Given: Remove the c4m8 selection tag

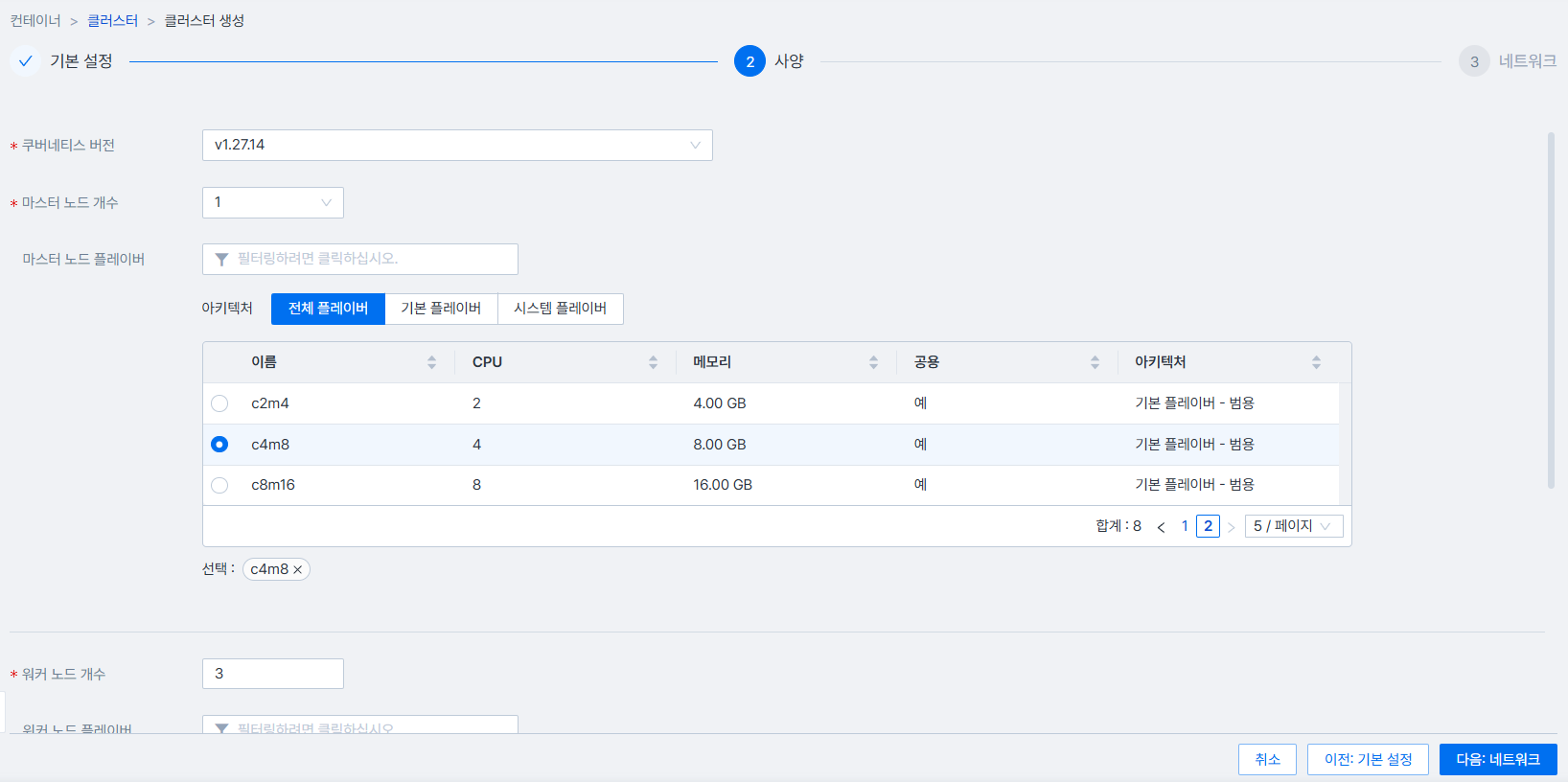Looking at the screenshot, I should pos(298,570).
